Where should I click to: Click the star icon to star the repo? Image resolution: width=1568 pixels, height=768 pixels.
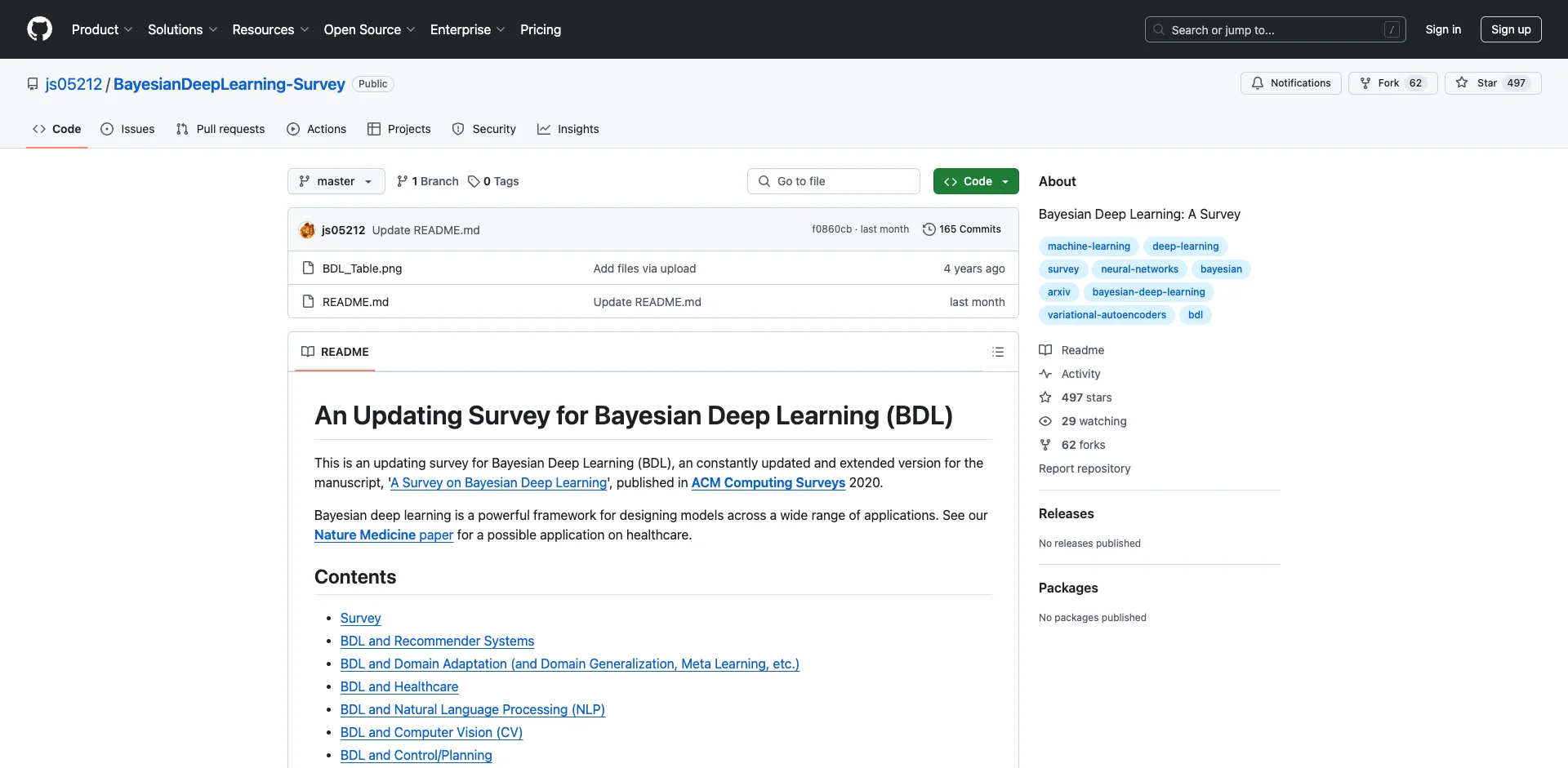point(1462,83)
